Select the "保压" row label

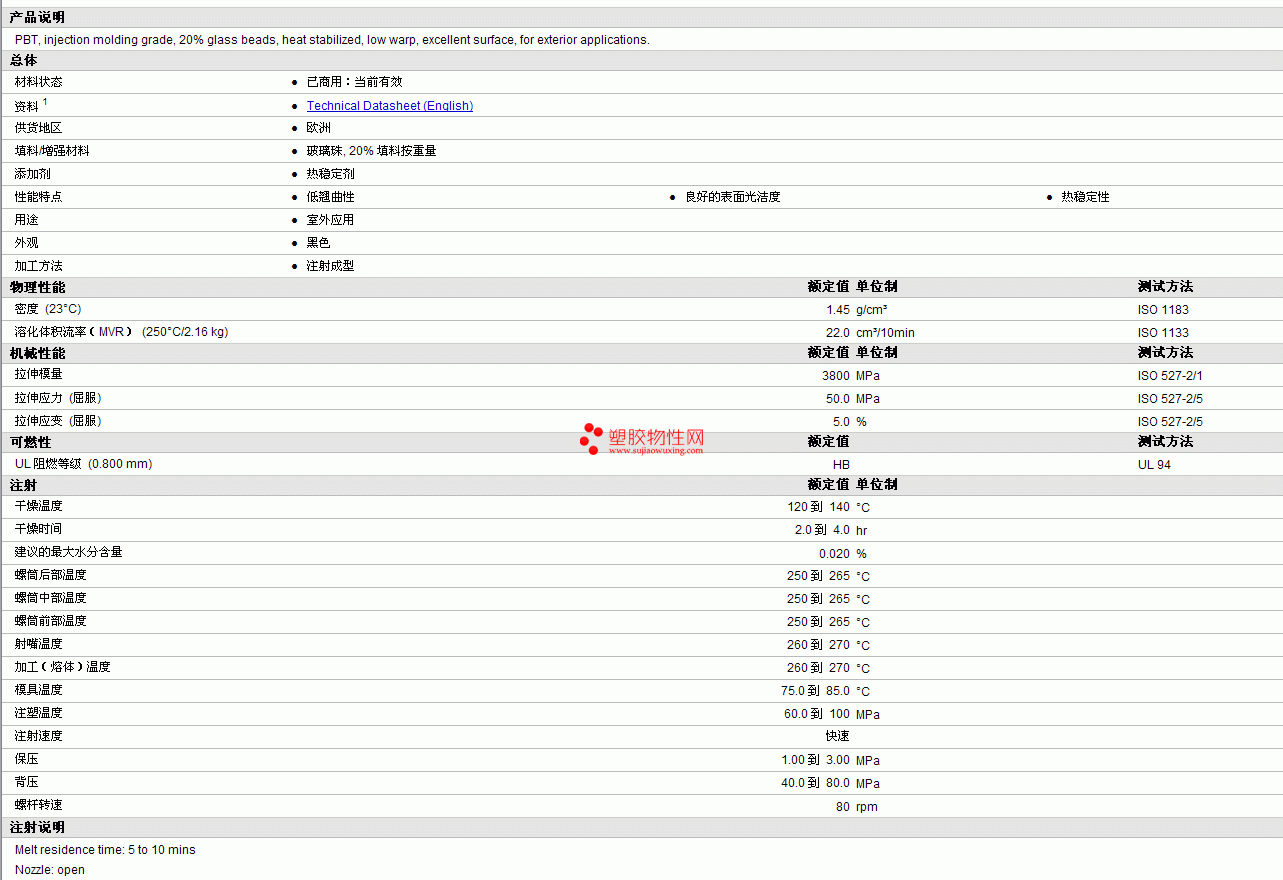[26, 759]
